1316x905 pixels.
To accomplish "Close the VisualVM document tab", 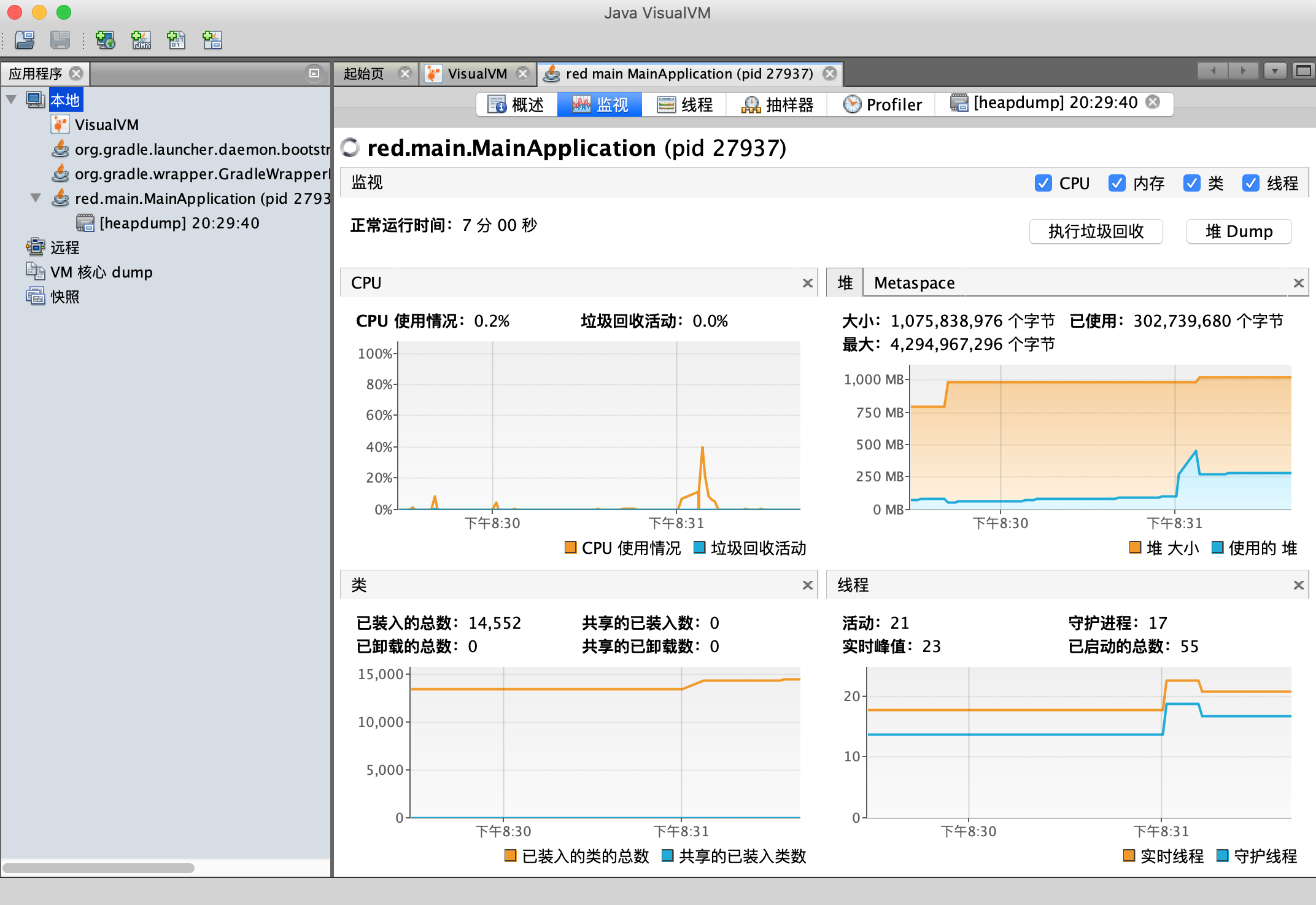I will point(523,74).
